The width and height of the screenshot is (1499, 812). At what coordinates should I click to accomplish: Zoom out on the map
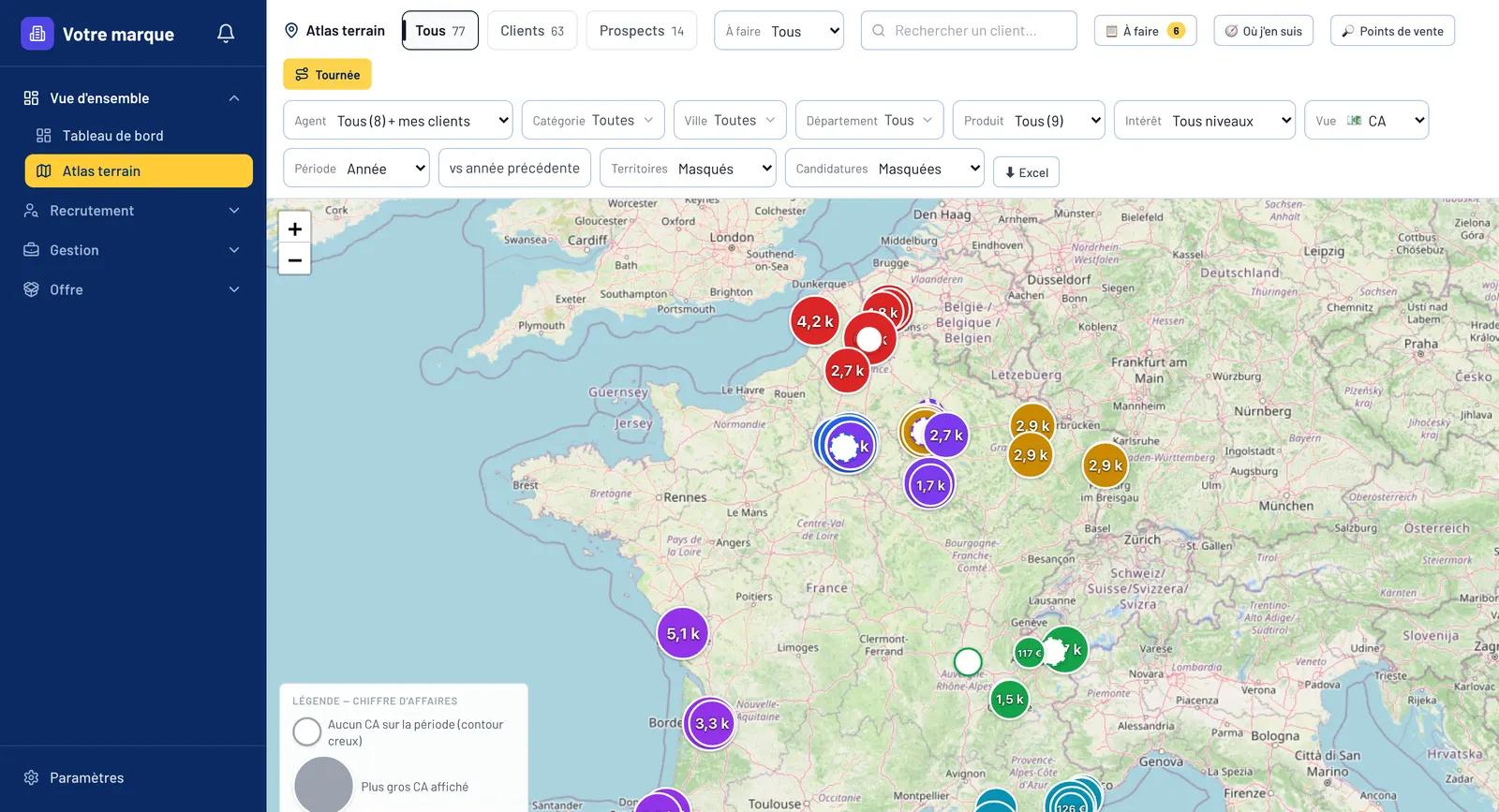pos(294,259)
